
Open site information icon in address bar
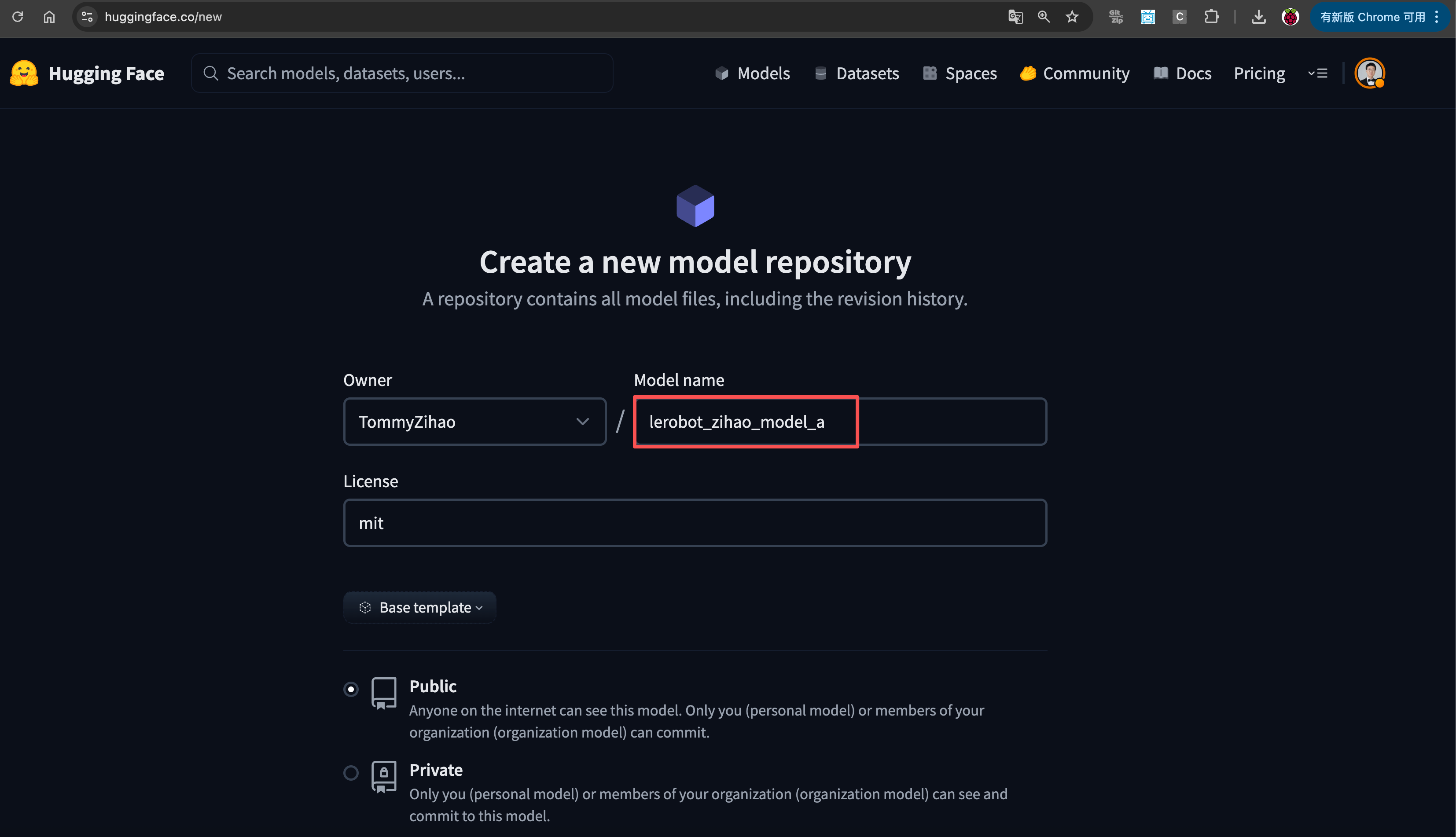click(x=88, y=17)
